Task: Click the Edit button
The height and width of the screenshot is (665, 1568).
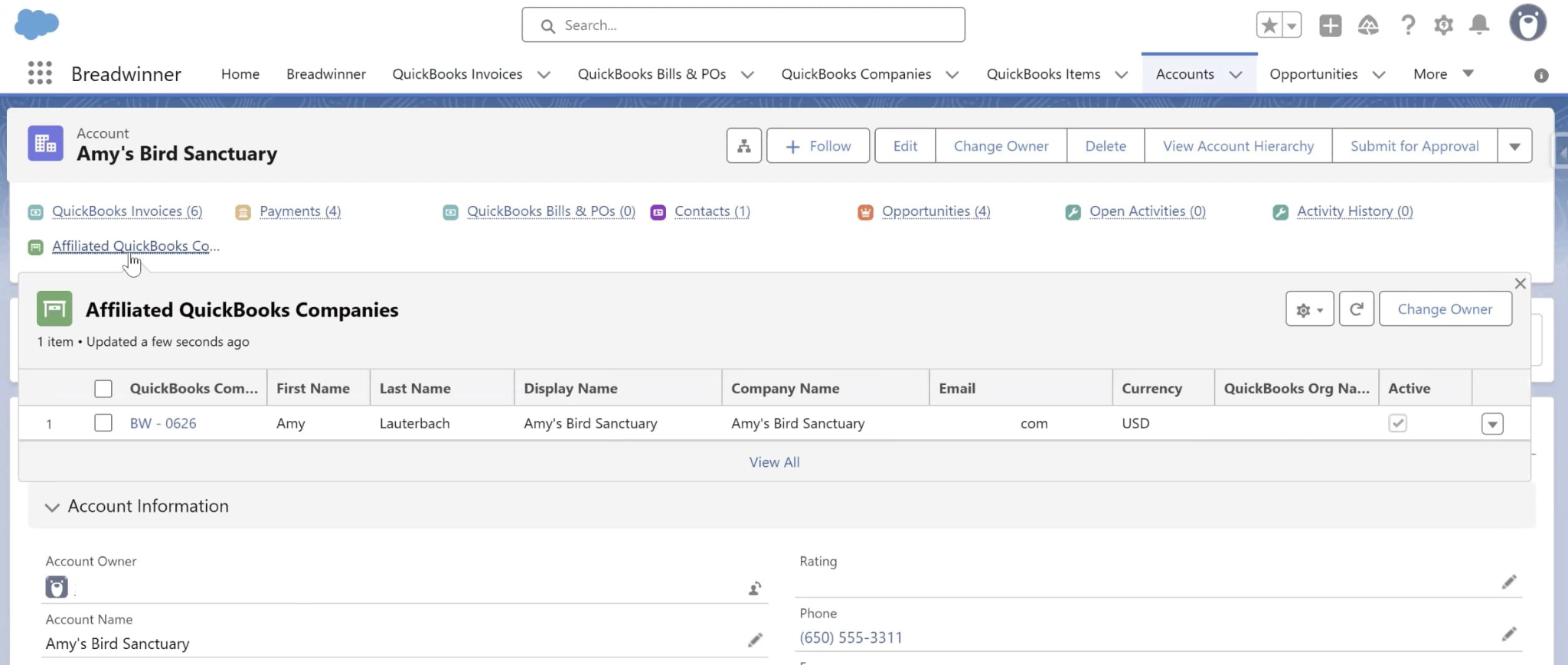Action: pos(905,145)
